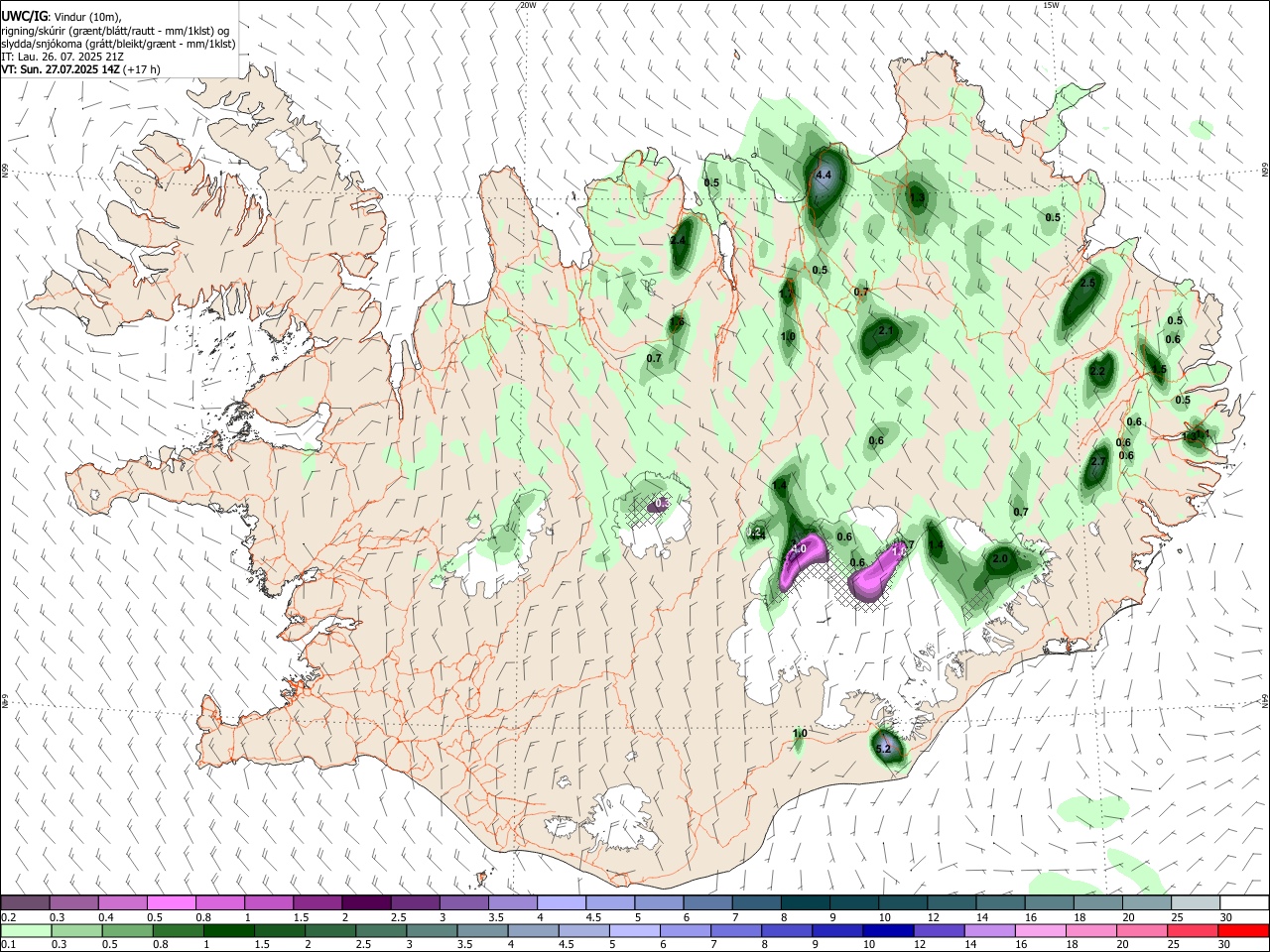Screen dimensions: 1270x952
Task: Select the 'slydda/snjókoma' legend description line
Action: point(118,44)
